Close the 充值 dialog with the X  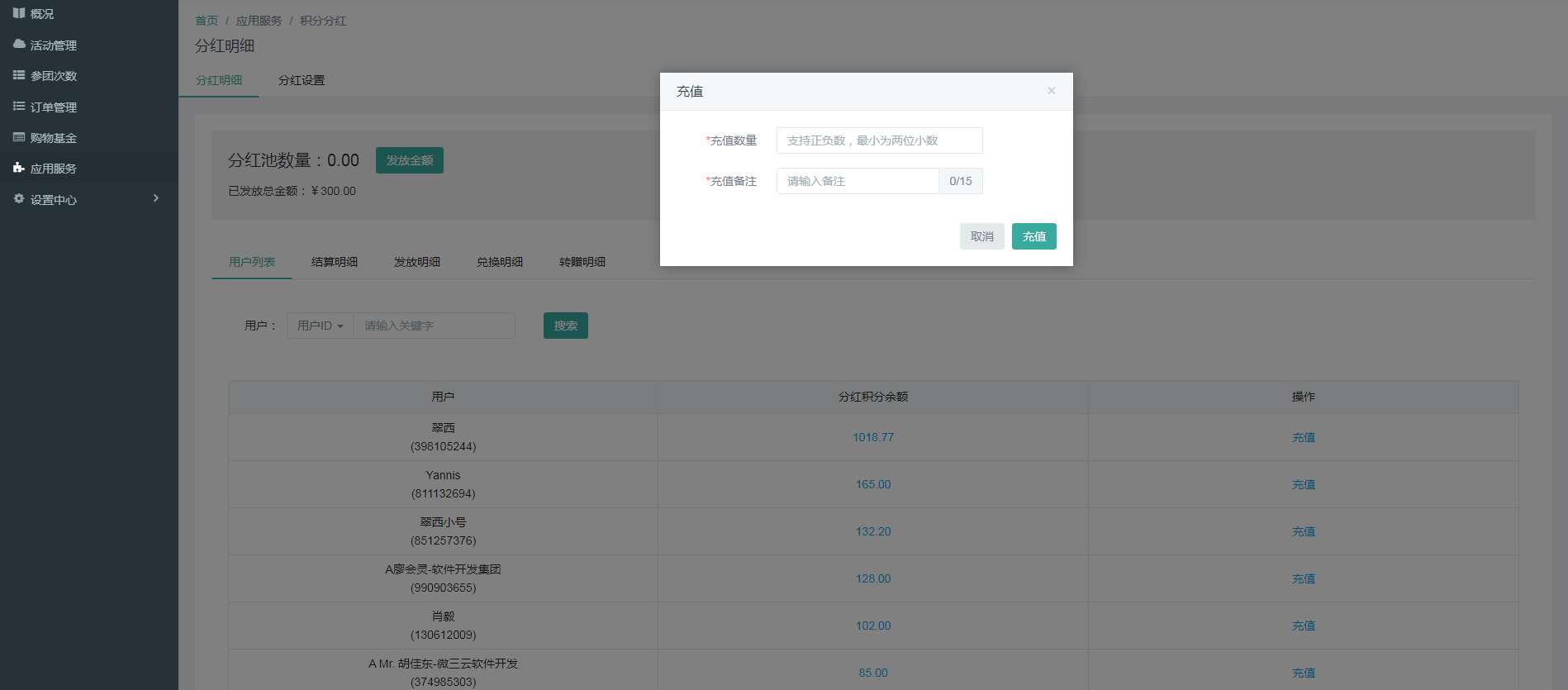coord(1051,91)
